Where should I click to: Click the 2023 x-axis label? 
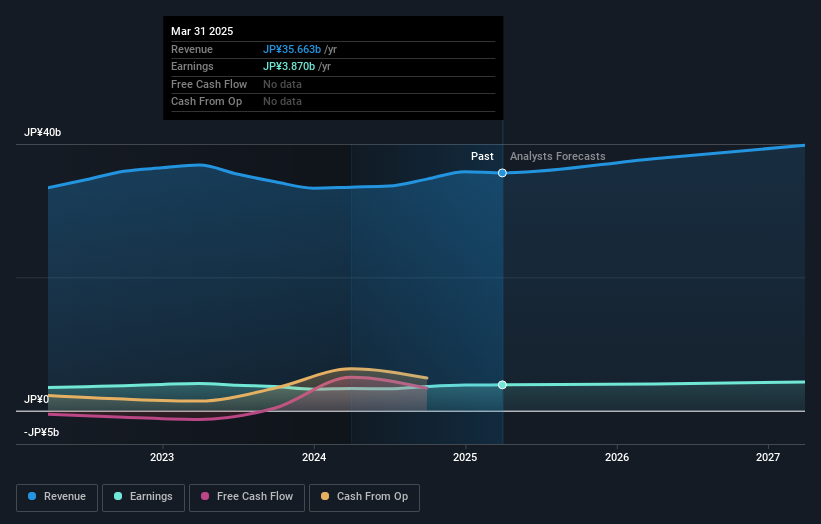(x=162, y=458)
